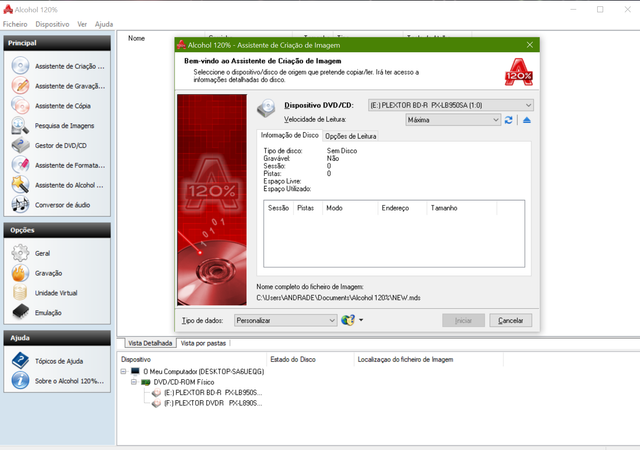Viewport: 640px width, 450px height.
Task: Open Emulação chip icon
Action: click(20, 312)
